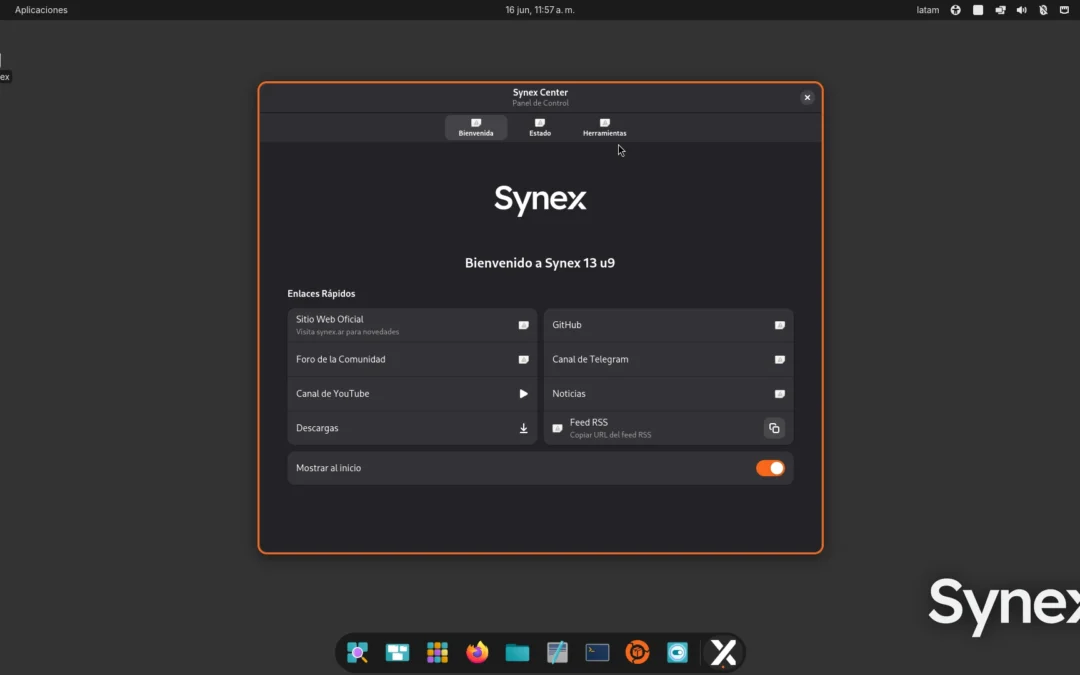The image size is (1080, 675).
Task: Switch to the Herramientas tab
Action: tap(605, 127)
